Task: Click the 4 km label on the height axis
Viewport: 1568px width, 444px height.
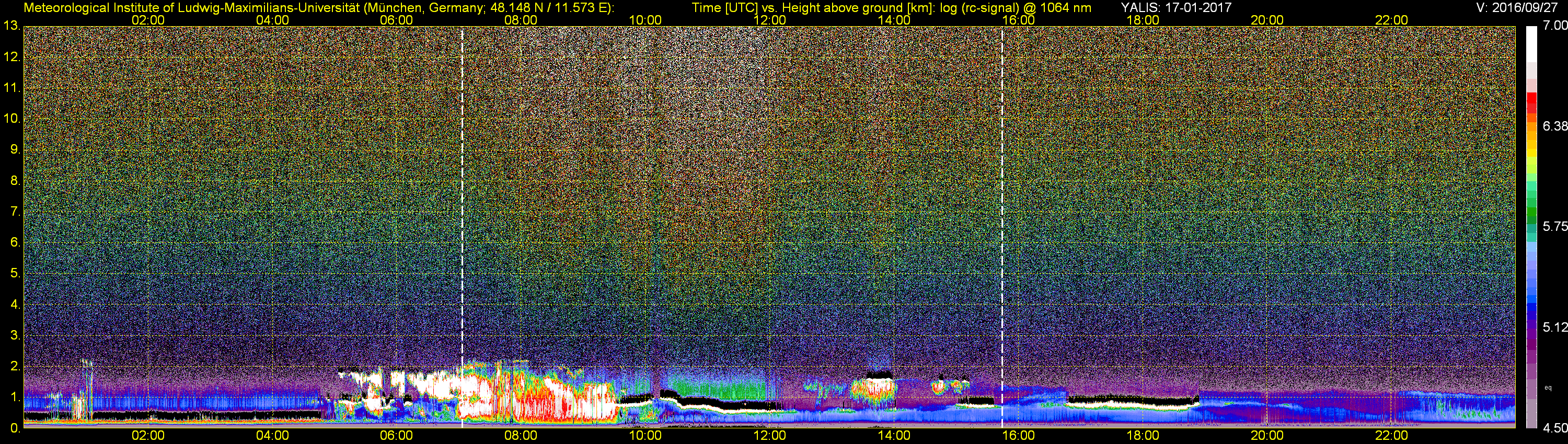Action: click(15, 305)
